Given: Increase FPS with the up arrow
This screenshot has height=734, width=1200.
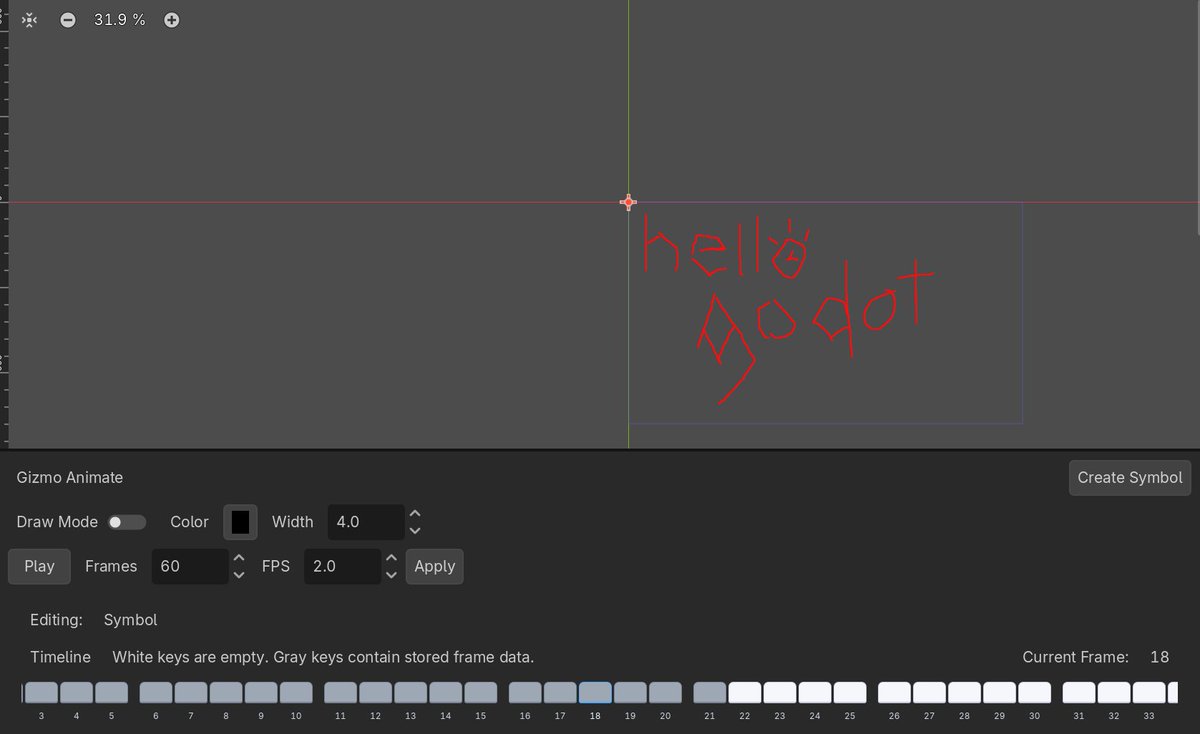Looking at the screenshot, I should click(391, 558).
